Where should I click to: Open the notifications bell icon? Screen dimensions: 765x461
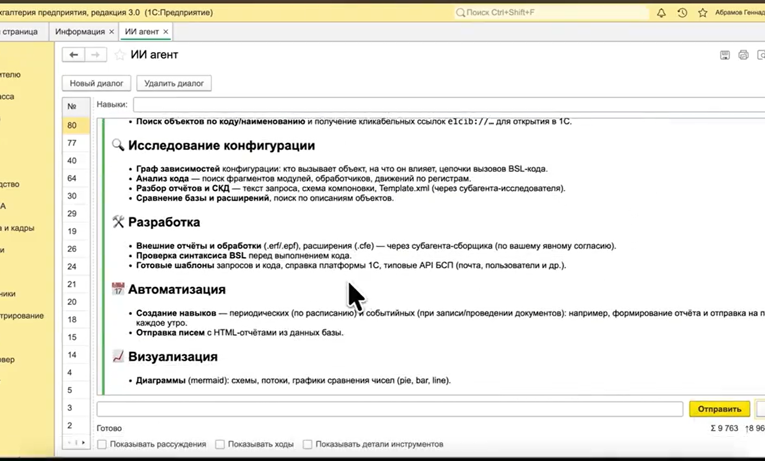(x=661, y=13)
